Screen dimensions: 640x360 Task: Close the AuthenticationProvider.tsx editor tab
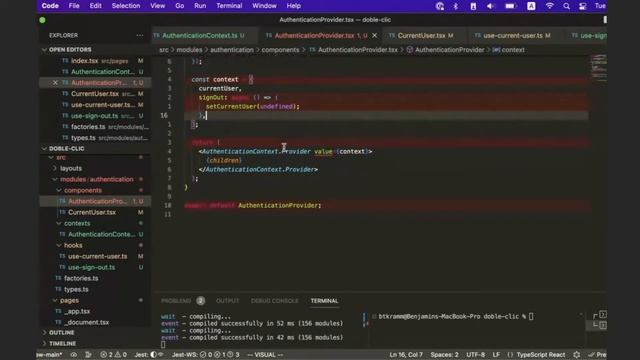374,36
